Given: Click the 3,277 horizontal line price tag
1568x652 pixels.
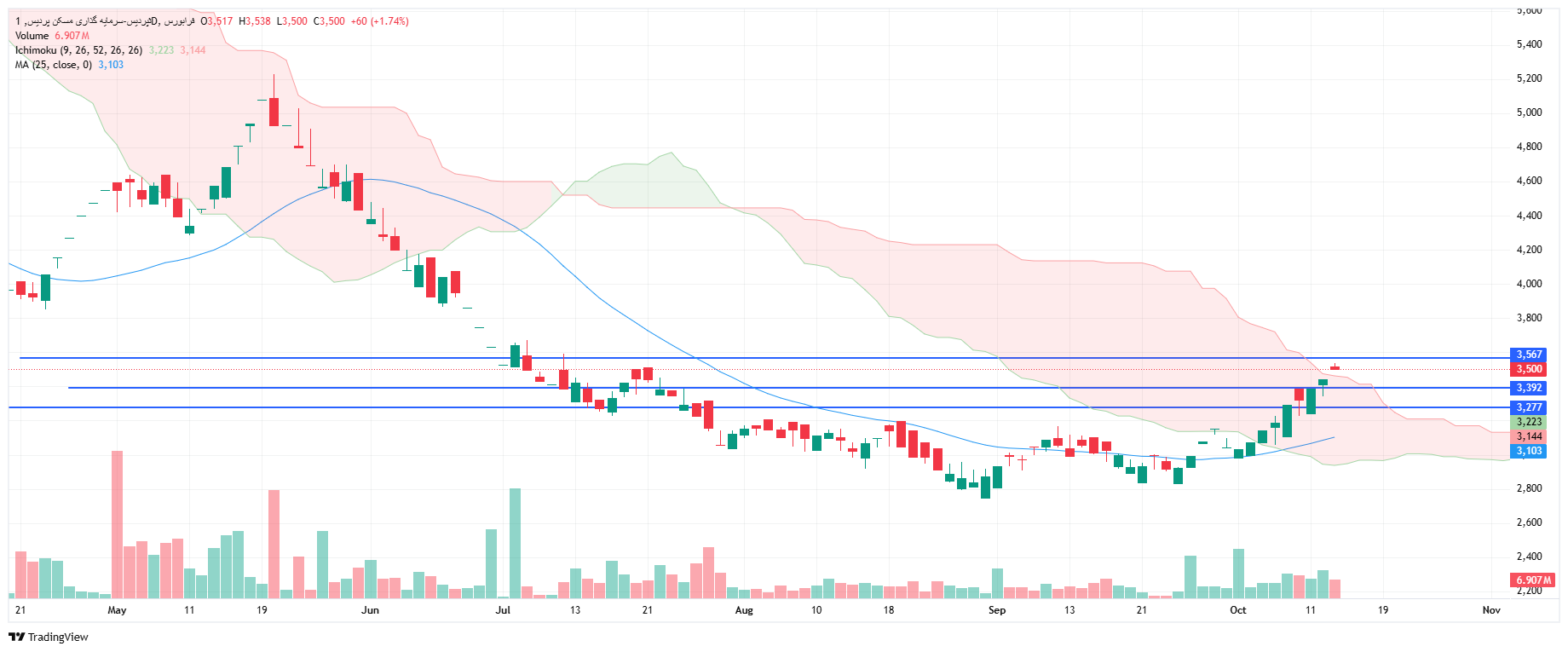Looking at the screenshot, I should tap(1529, 407).
